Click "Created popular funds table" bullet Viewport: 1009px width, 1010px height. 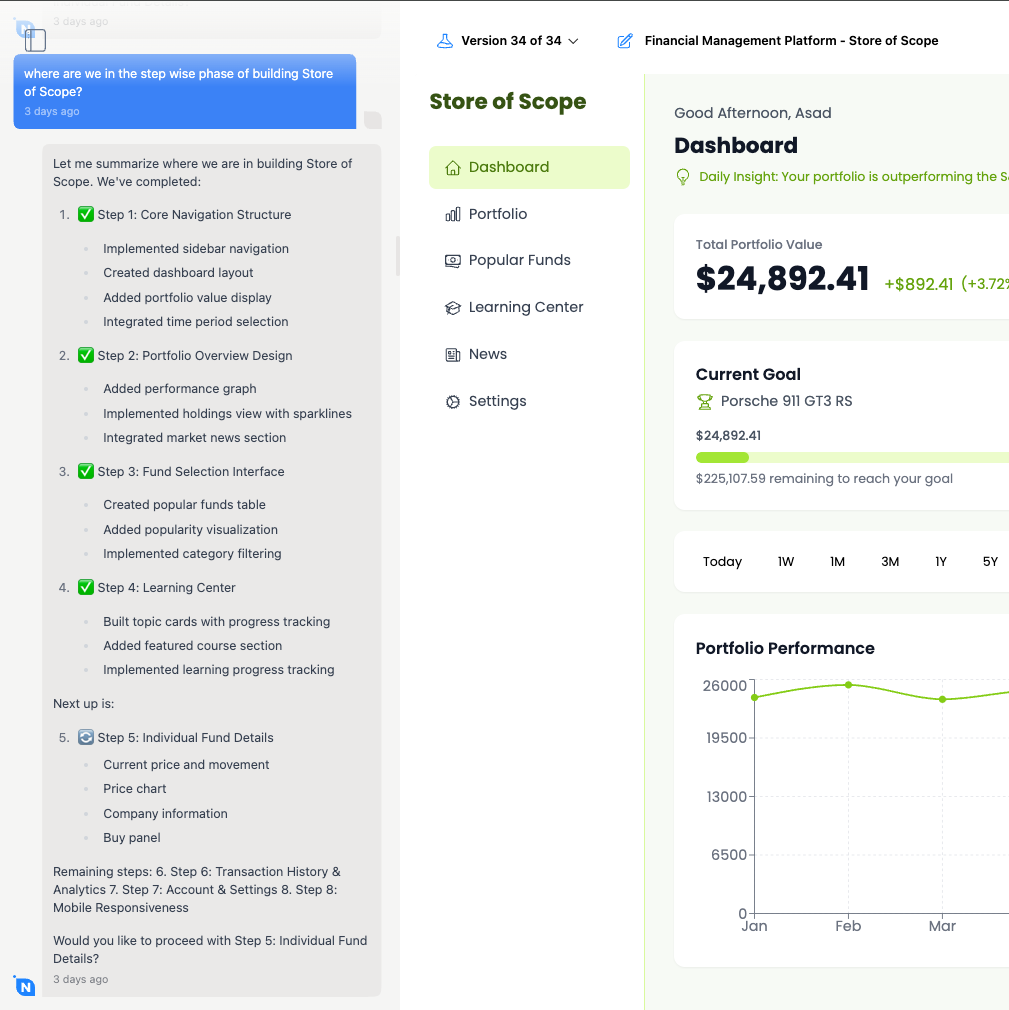[x=184, y=505]
